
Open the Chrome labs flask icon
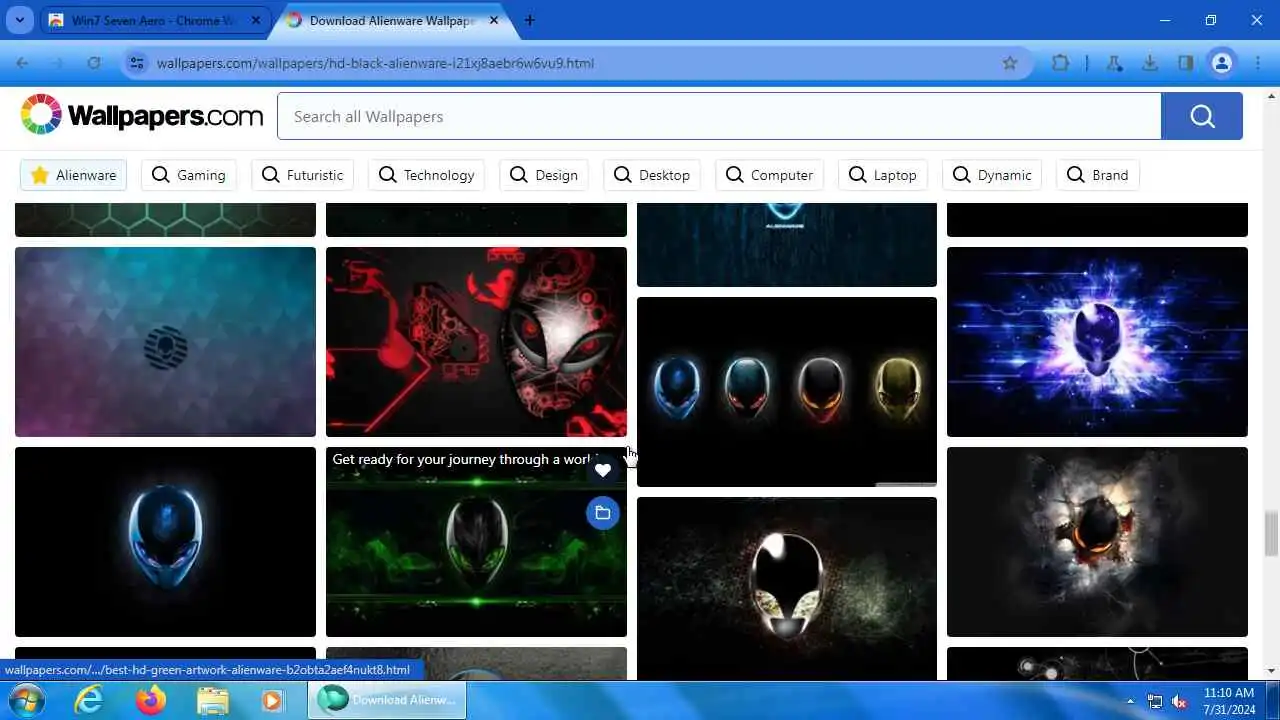coord(1114,63)
